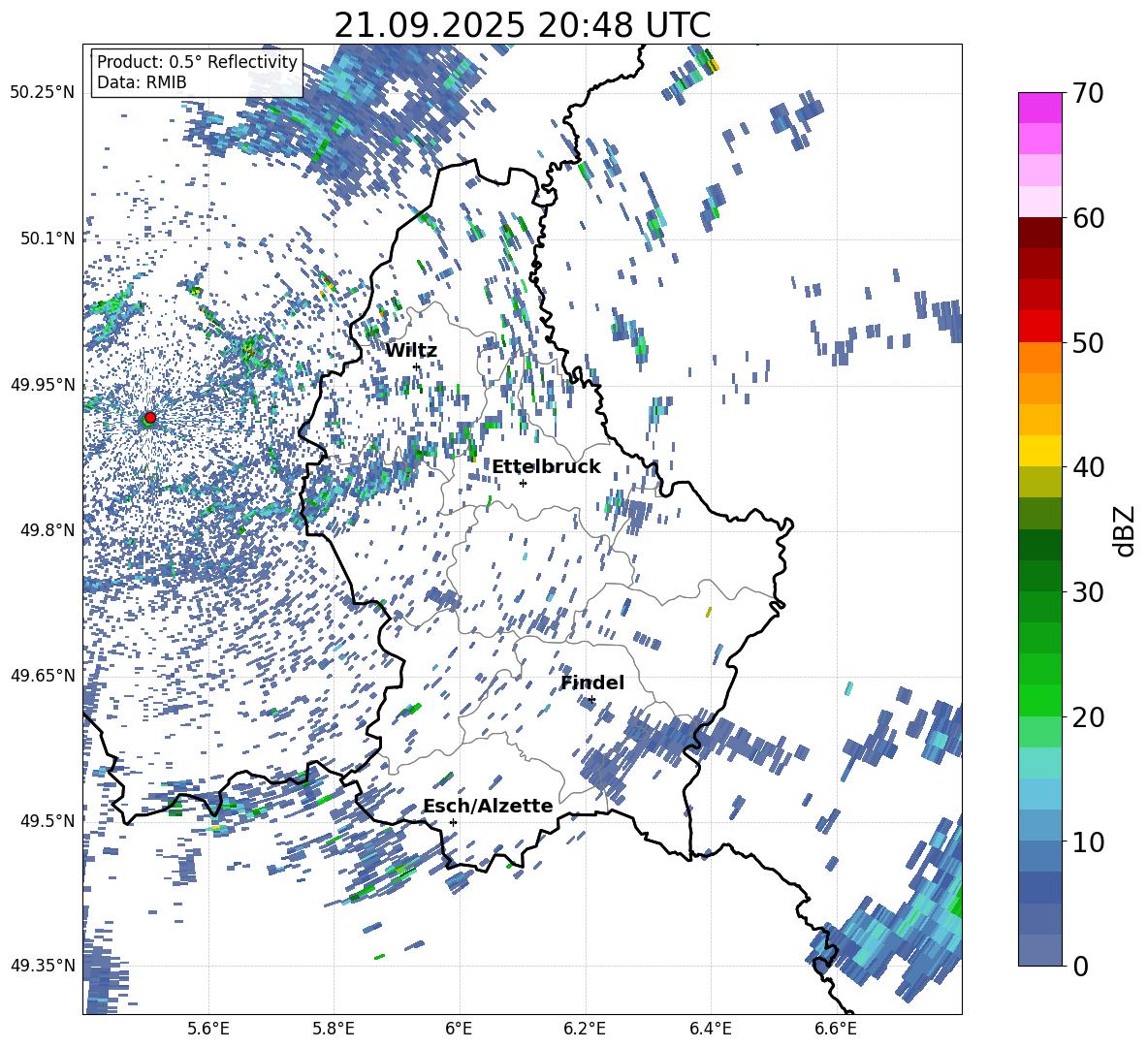Click the colorbar tick label 20
Image resolution: width=1148 pixels, height=1048 pixels.
1088,717
